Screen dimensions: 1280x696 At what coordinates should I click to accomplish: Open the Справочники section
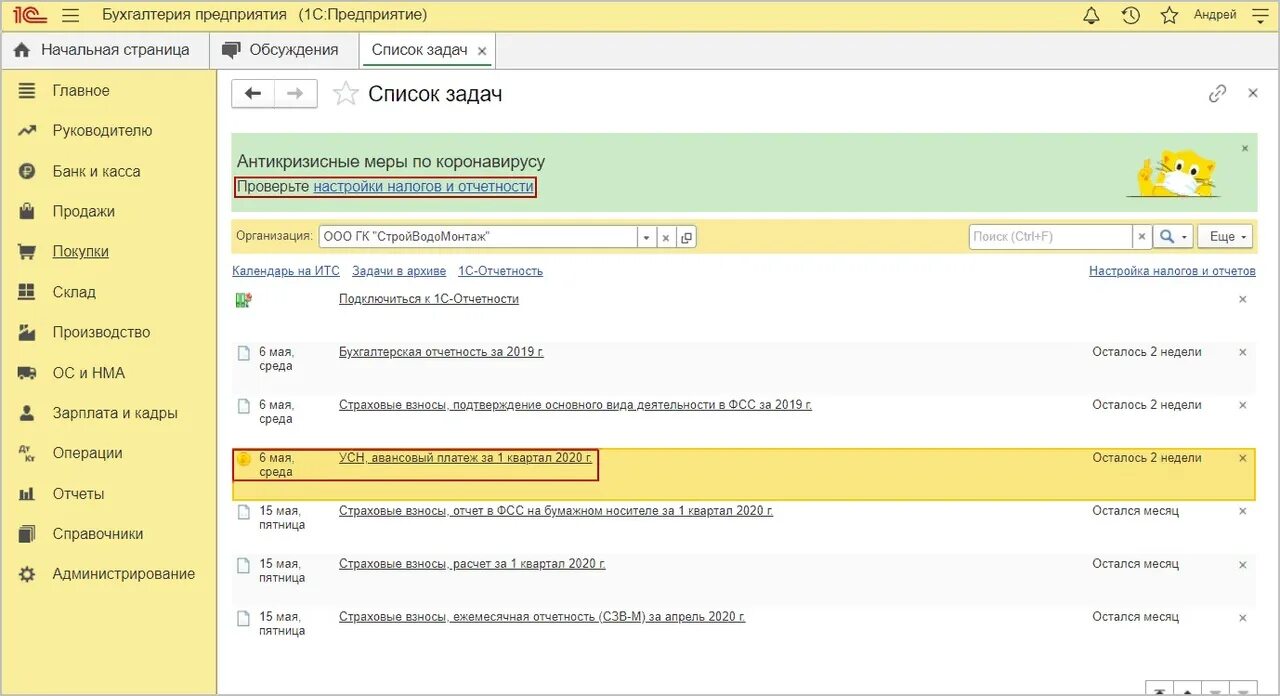coord(98,534)
